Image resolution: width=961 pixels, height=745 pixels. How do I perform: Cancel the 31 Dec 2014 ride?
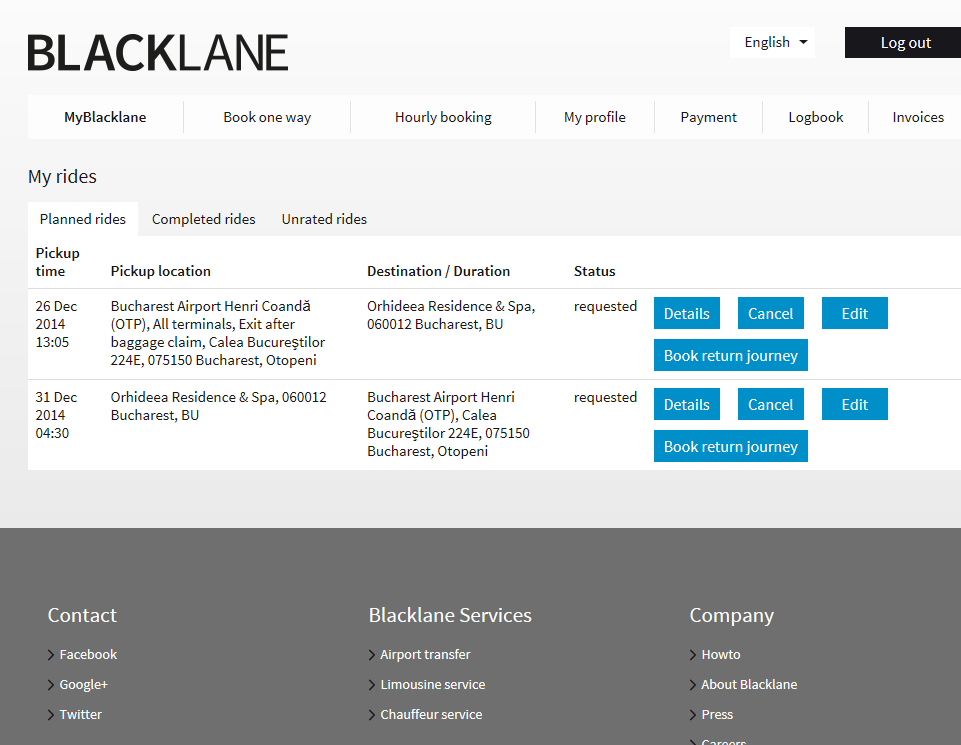[x=770, y=404]
